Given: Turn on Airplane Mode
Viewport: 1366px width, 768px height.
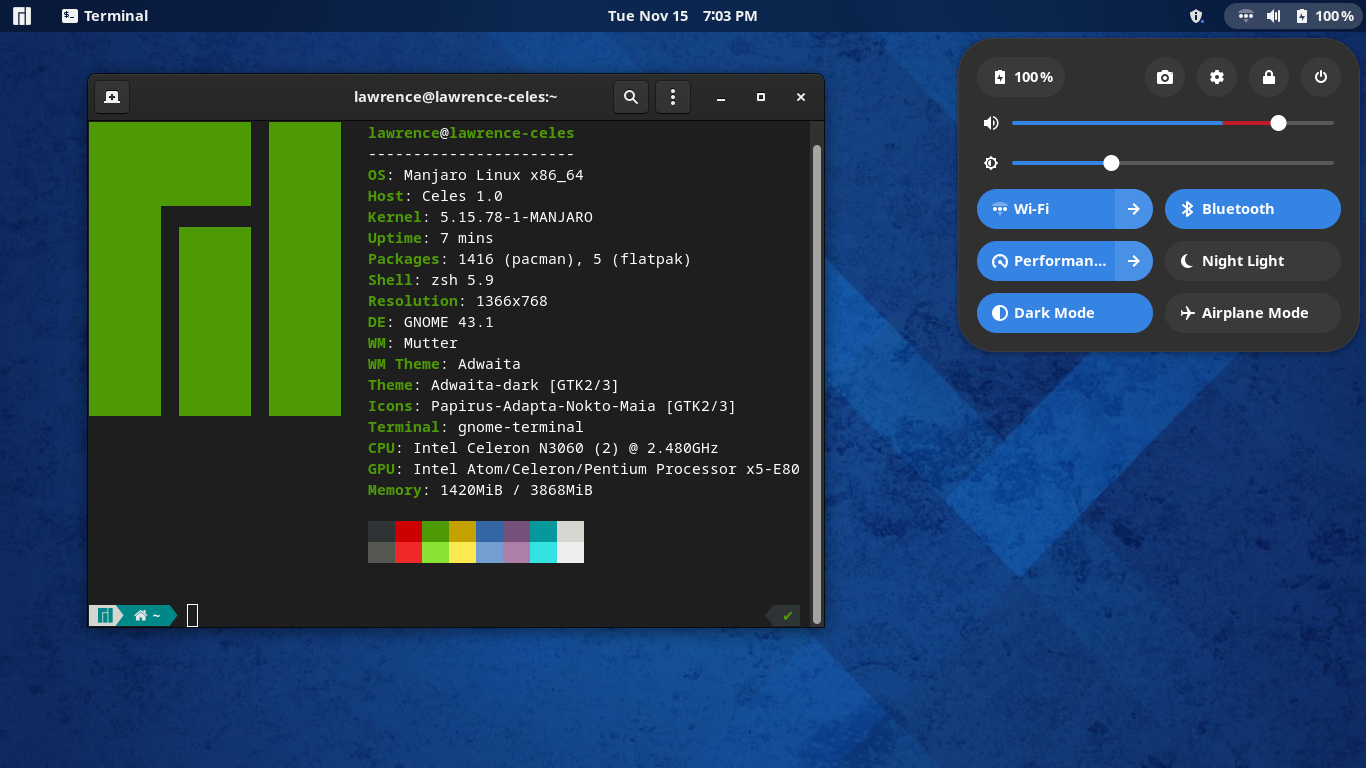Looking at the screenshot, I should tap(1252, 313).
